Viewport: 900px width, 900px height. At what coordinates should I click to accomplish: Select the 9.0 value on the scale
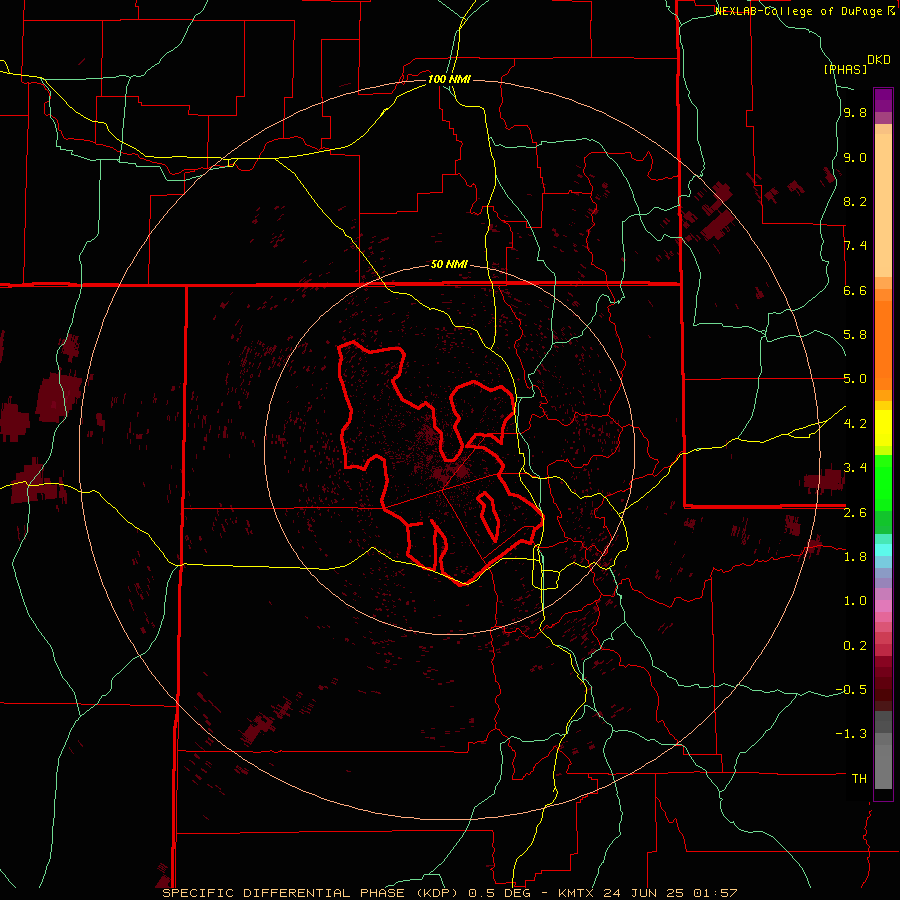855,157
